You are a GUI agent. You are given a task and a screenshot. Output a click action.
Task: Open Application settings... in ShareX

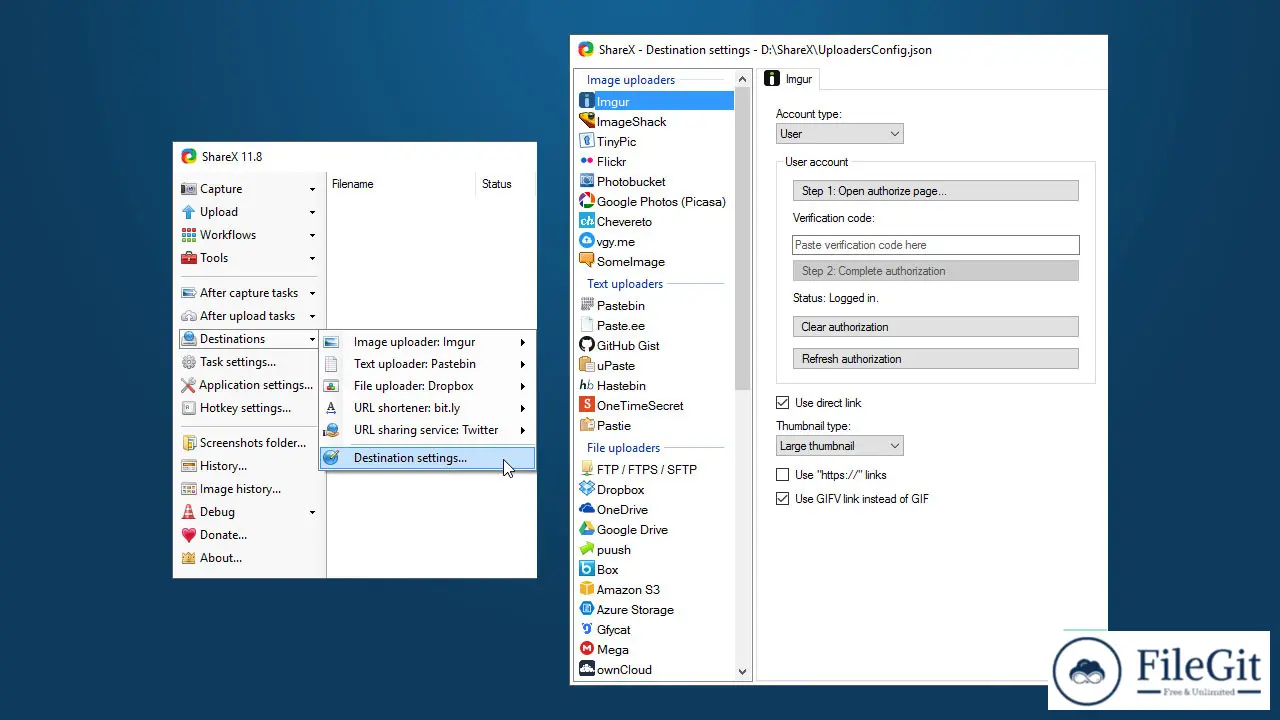pos(248,385)
